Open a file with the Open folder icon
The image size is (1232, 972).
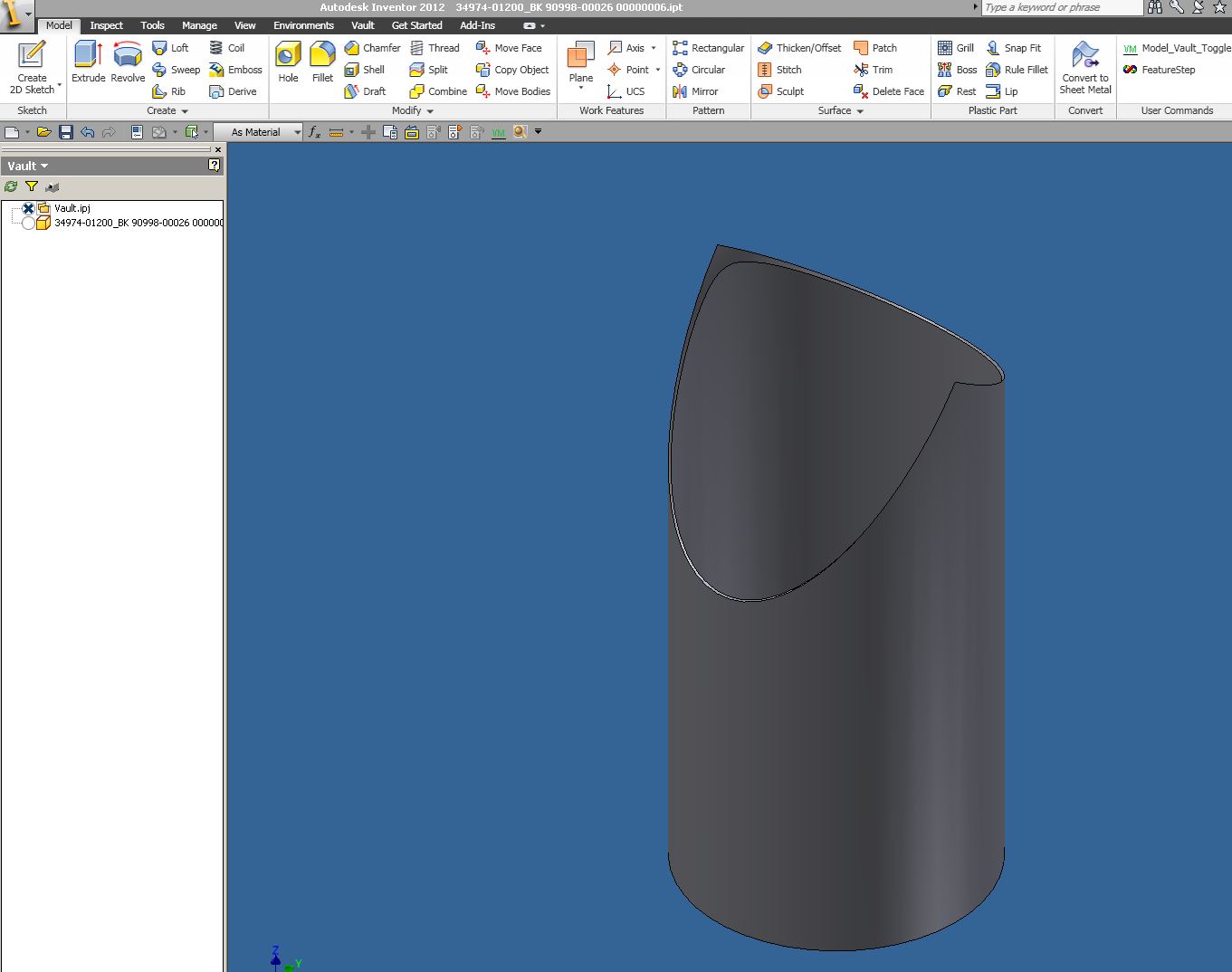coord(43,132)
